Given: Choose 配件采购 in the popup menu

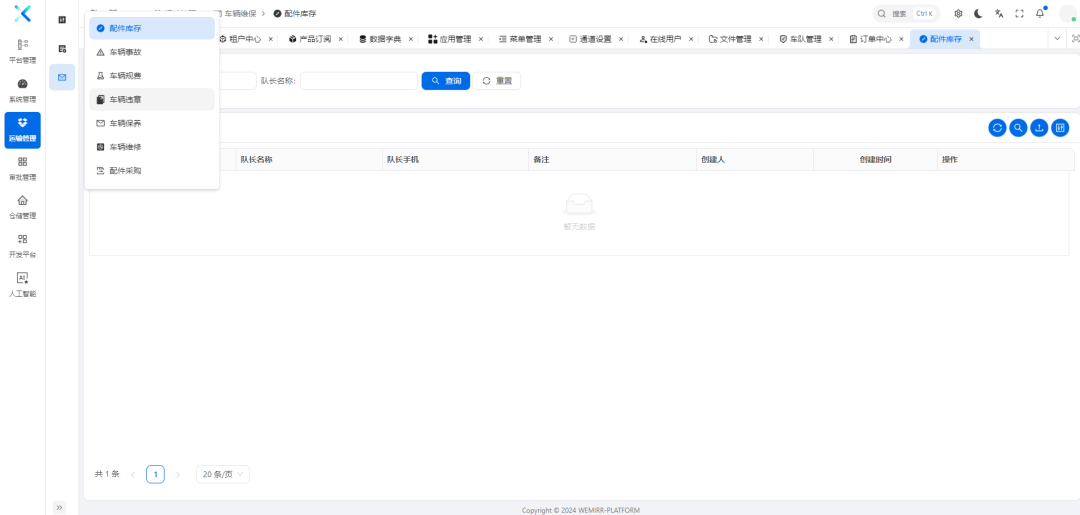Looking at the screenshot, I should tap(125, 171).
